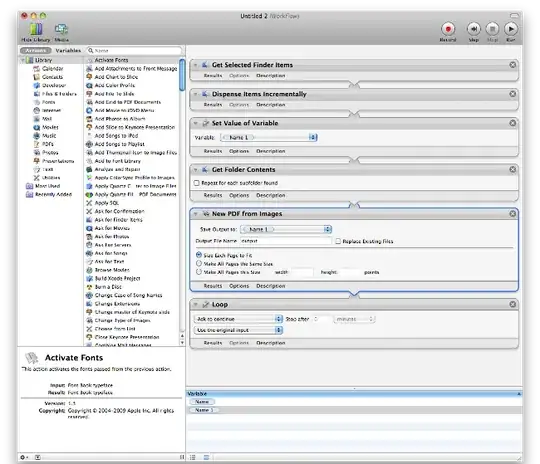Select the Apply SQL action icon
The width and height of the screenshot is (540, 464).
click(89, 203)
